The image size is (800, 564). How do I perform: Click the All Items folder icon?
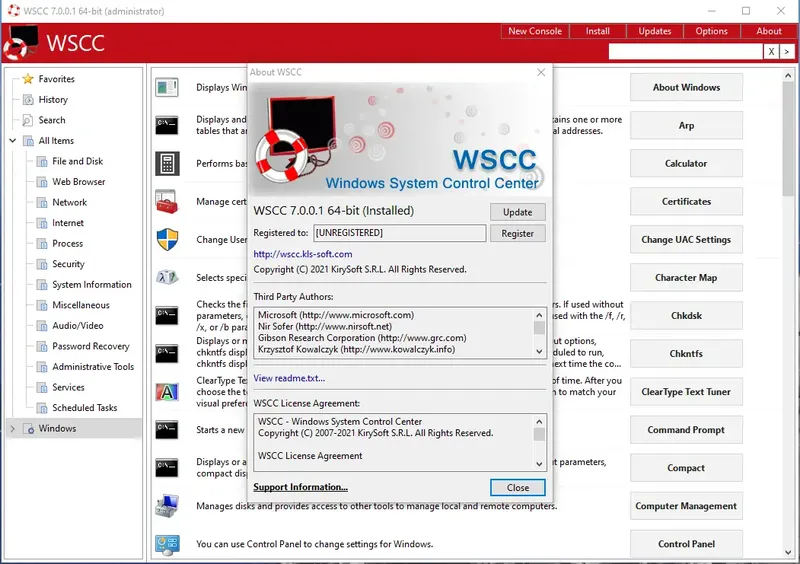coord(29,141)
